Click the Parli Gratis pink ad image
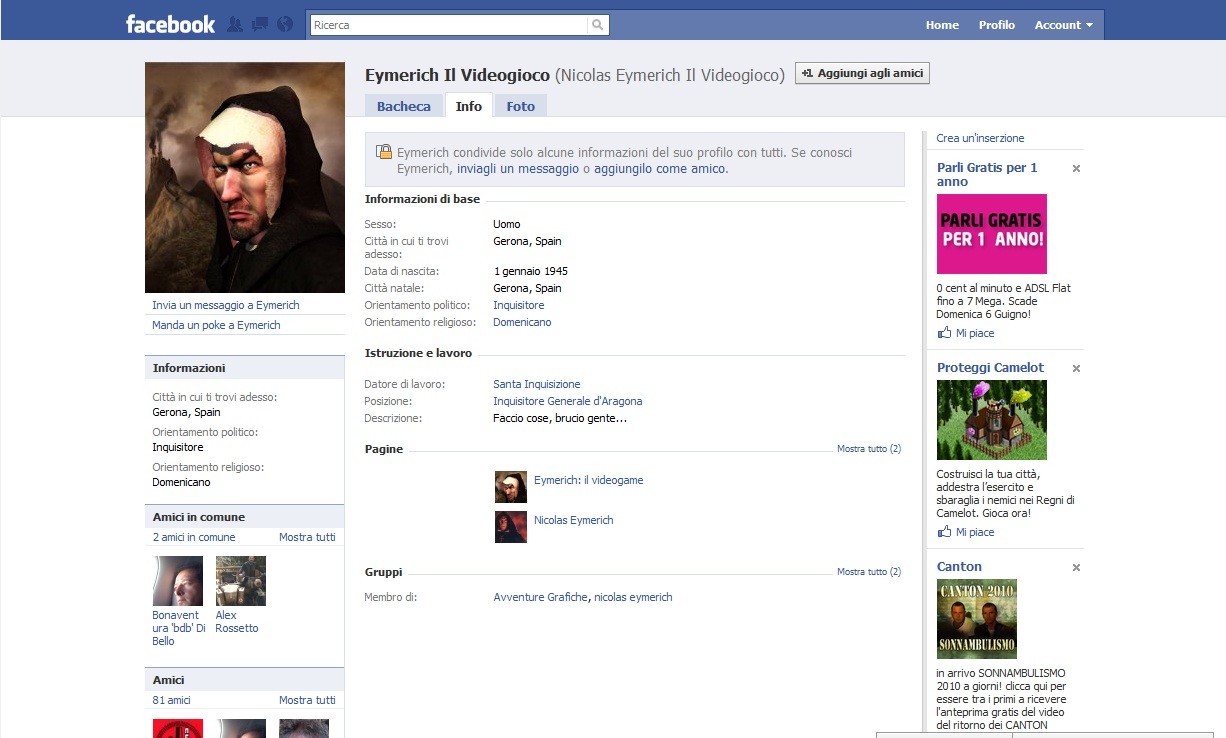This screenshot has width=1226, height=738. tap(992, 234)
